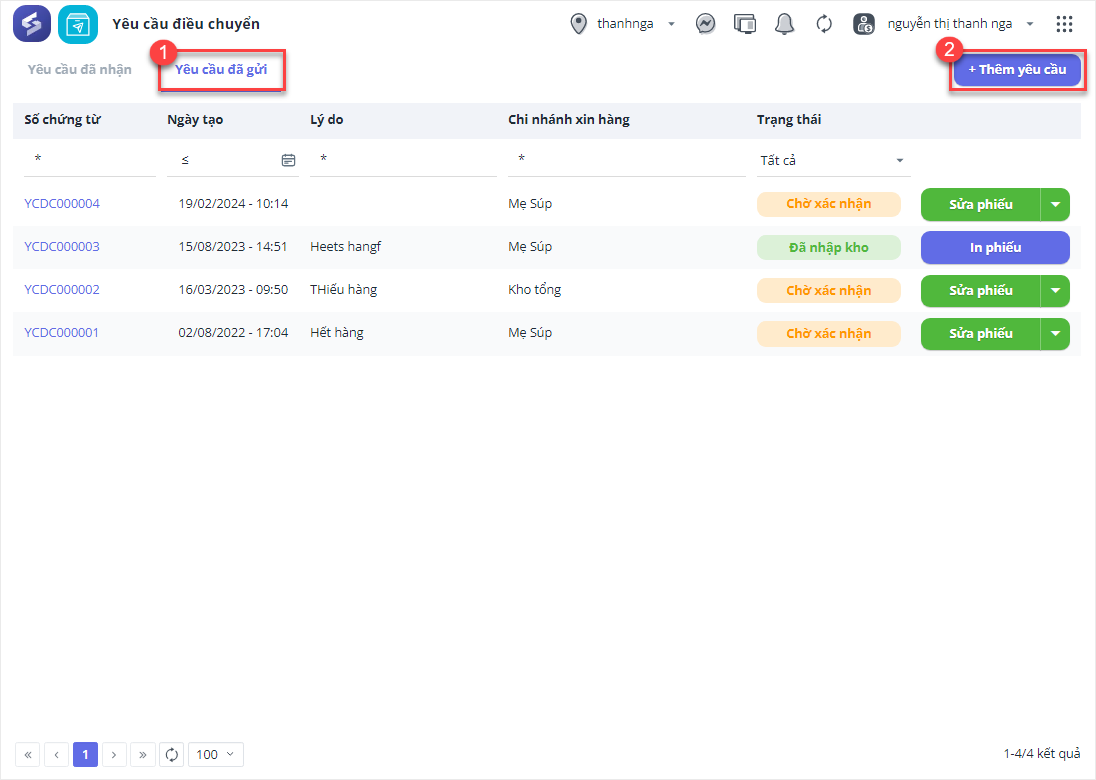This screenshot has height=780, width=1096.
Task: Click the Lý do column header
Action: point(326,120)
